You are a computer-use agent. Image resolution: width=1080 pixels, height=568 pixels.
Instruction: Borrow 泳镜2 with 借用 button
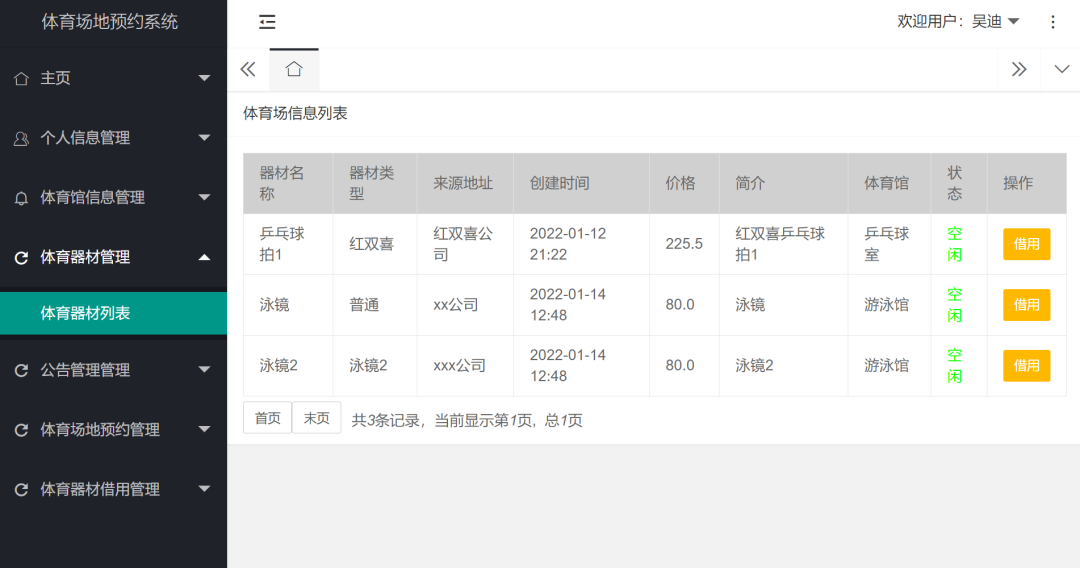tap(1026, 366)
